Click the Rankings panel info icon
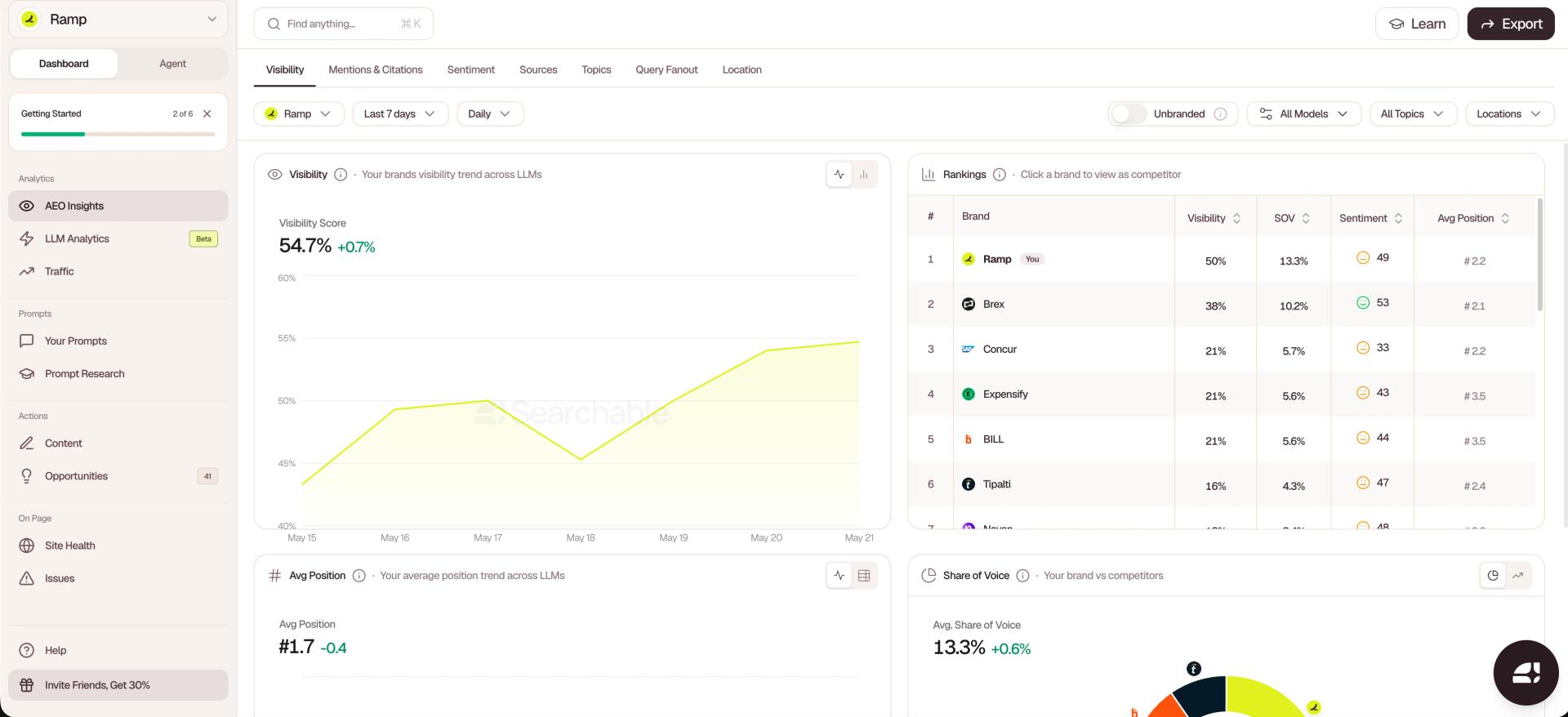 click(x=999, y=175)
